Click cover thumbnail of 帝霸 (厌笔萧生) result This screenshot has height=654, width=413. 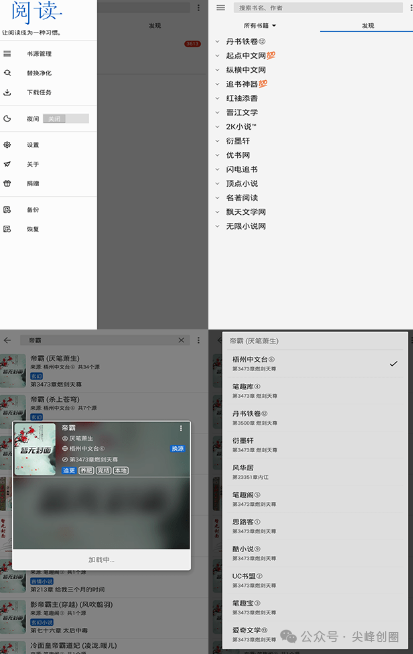13,371
